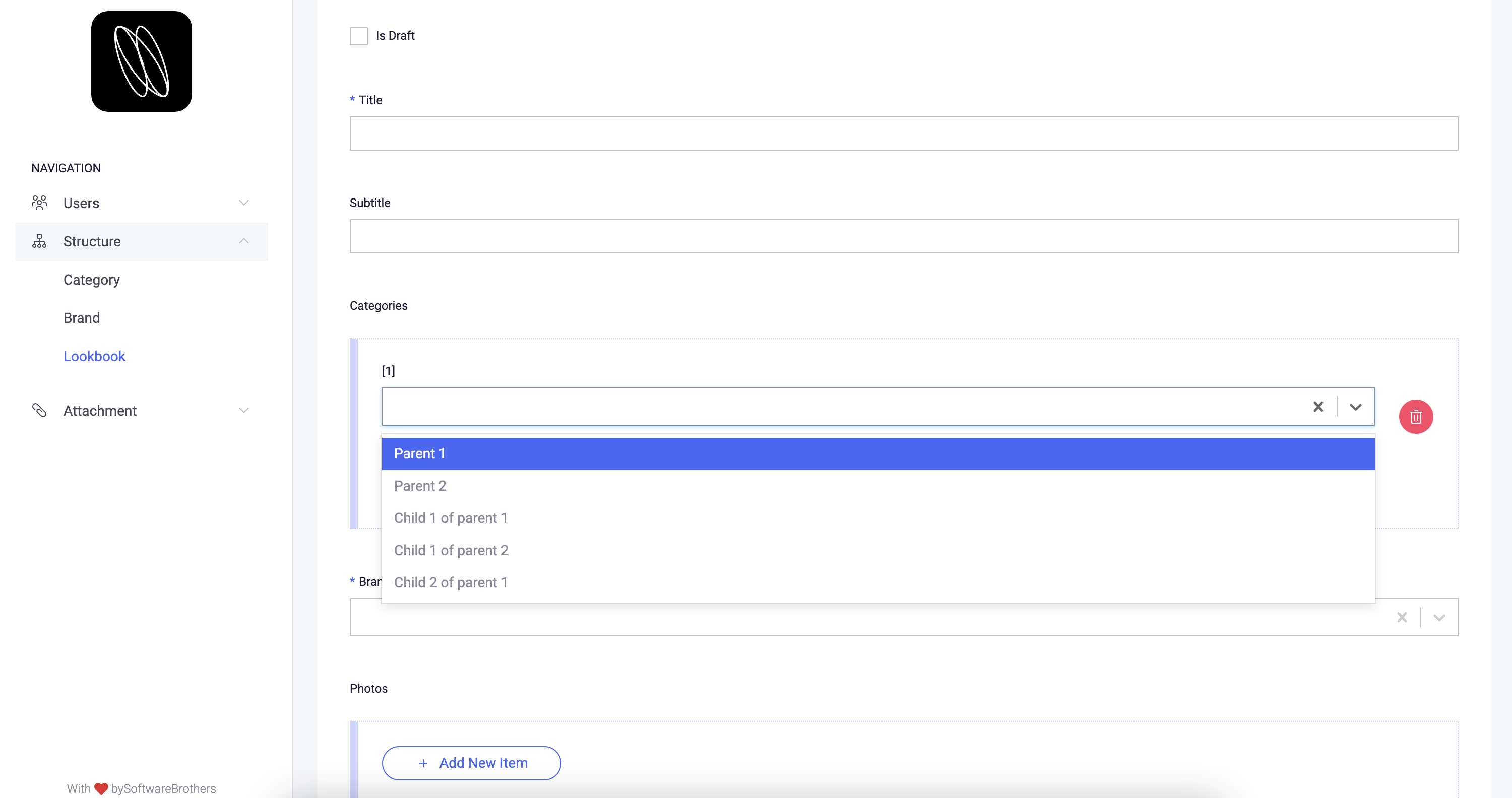Clear the selected category with the X icon
Image resolution: width=1512 pixels, height=798 pixels.
[1318, 406]
